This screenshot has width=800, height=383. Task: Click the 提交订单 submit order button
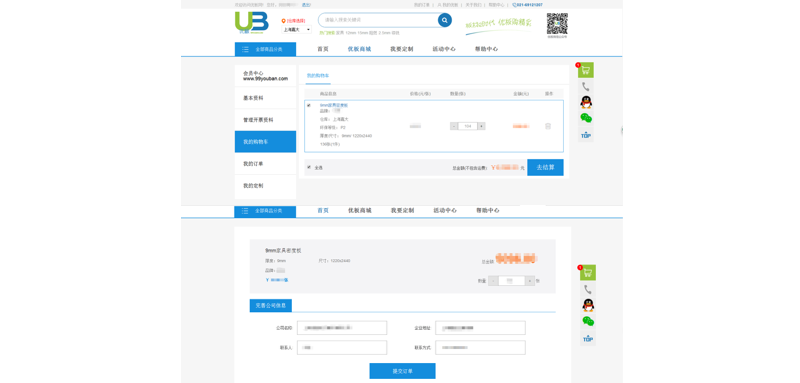tap(403, 371)
